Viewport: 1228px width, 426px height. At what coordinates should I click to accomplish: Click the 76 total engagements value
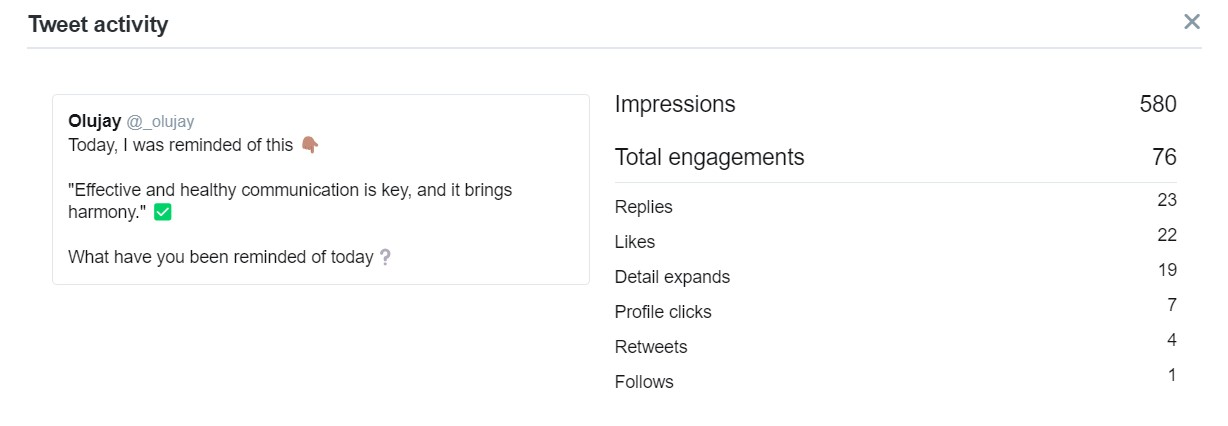(x=1164, y=157)
